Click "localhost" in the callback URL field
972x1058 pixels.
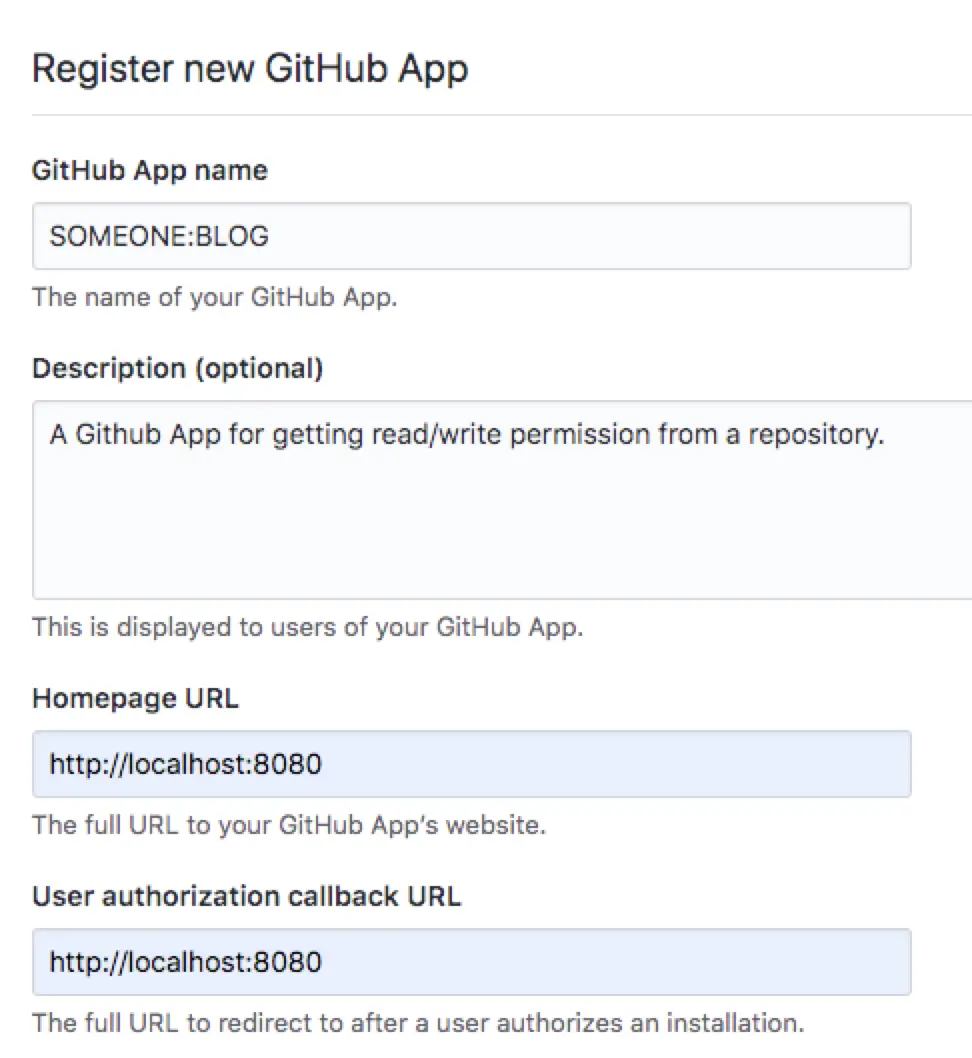(195, 963)
